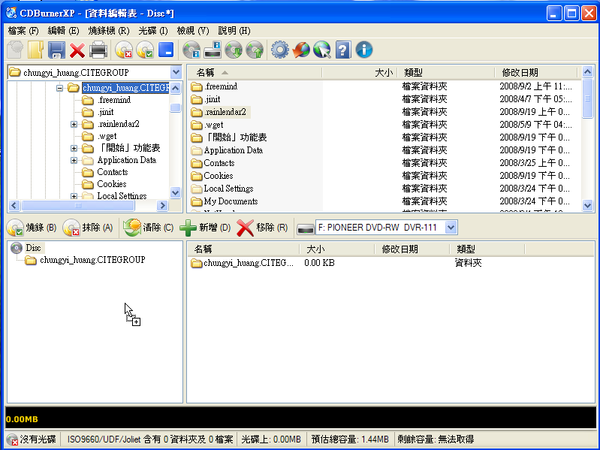Sort file list by 修改日期 column header
This screenshot has height=450, width=600.
point(536,72)
